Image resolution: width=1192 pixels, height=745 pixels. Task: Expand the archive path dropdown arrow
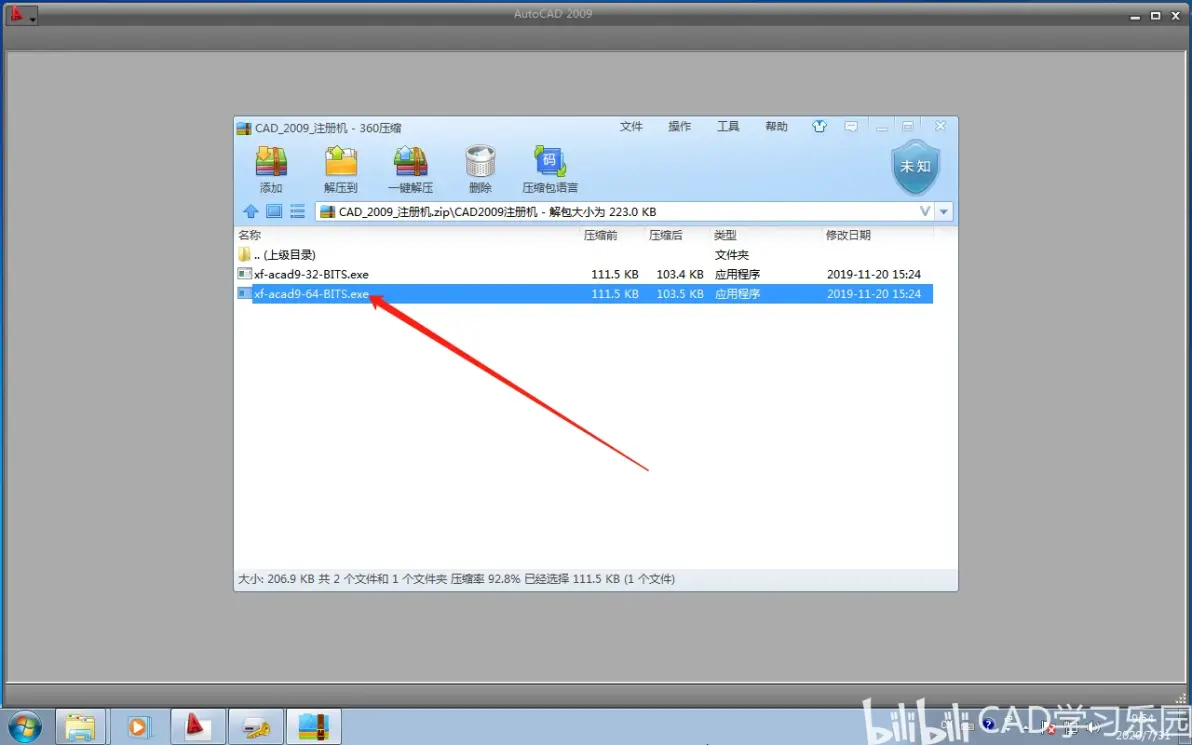pos(943,211)
